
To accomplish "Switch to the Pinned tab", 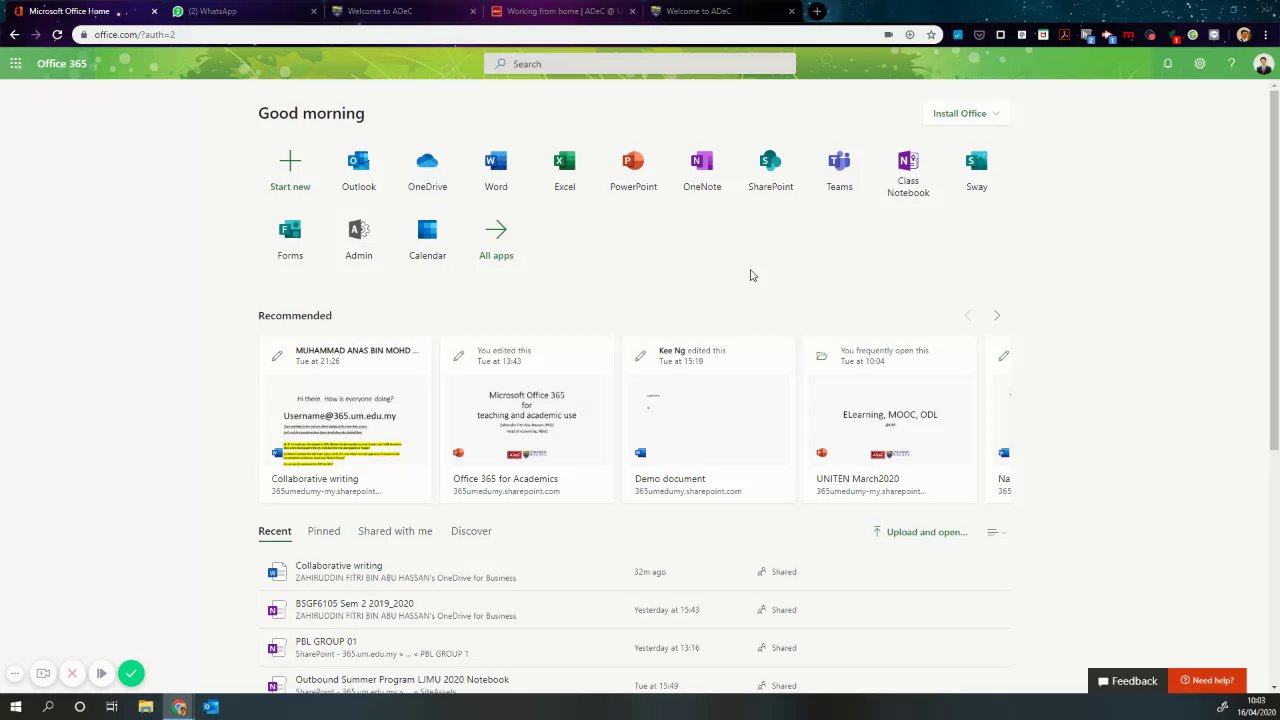I will pos(324,531).
